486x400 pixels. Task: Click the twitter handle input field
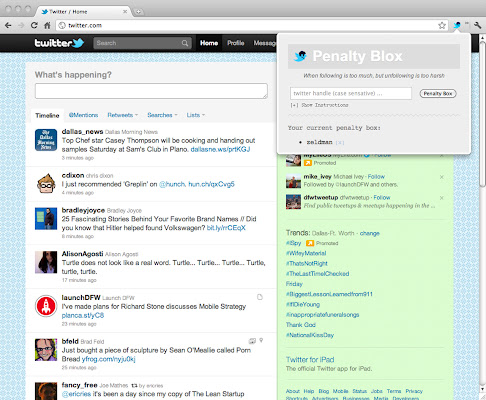[x=351, y=93]
